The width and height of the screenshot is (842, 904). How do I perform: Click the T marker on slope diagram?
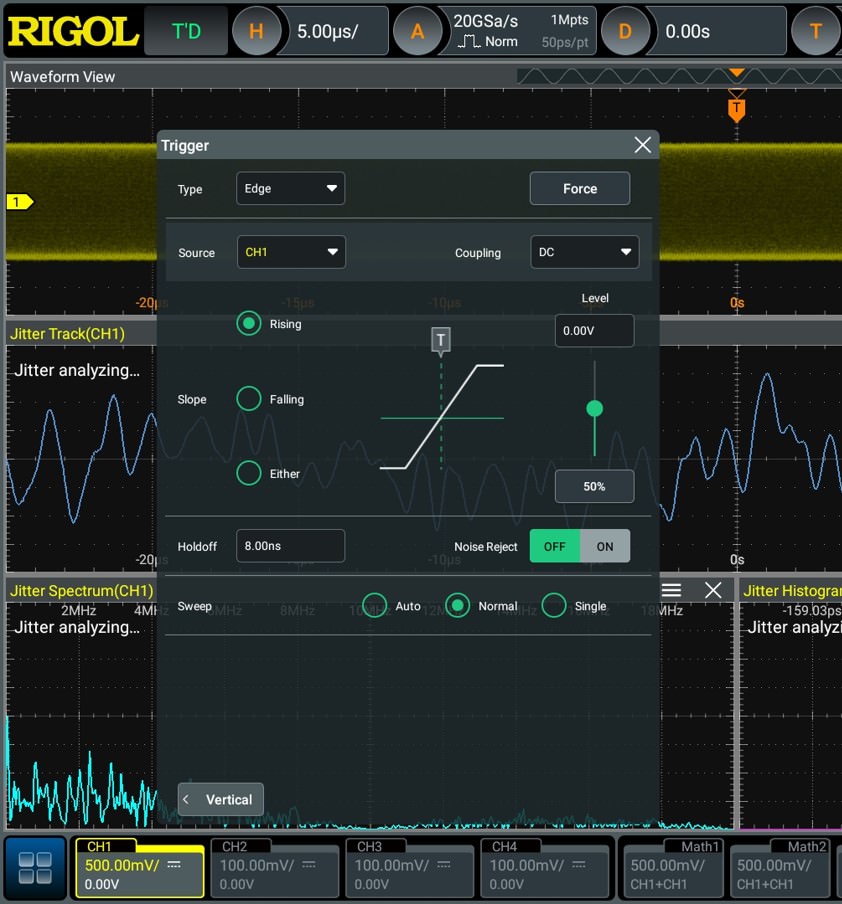coord(441,340)
